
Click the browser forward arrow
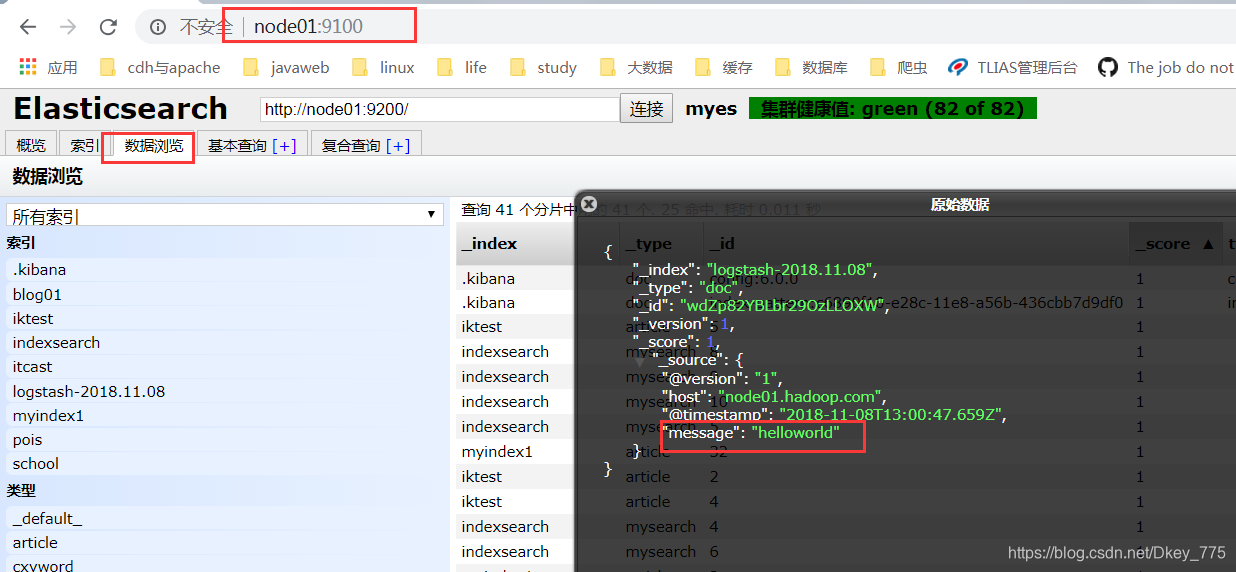pyautogui.click(x=68, y=27)
